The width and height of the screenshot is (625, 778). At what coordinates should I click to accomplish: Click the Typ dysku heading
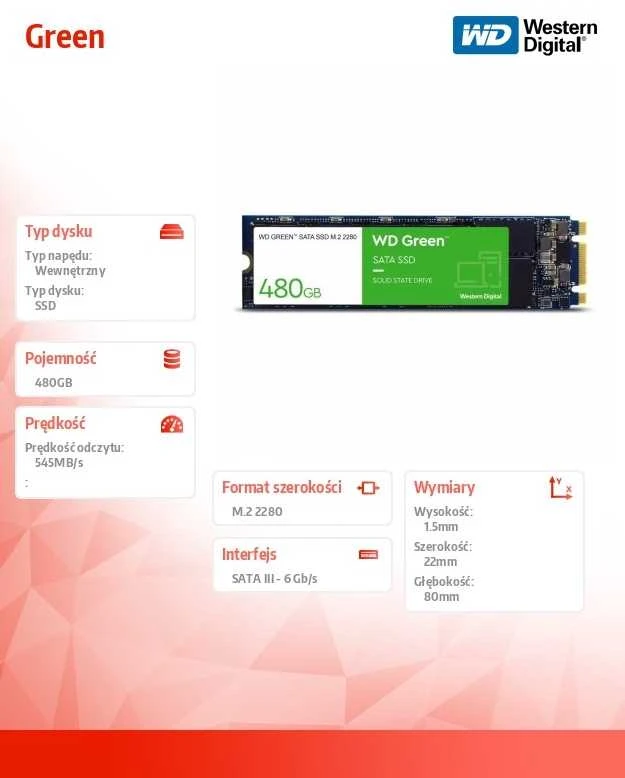pyautogui.click(x=59, y=231)
